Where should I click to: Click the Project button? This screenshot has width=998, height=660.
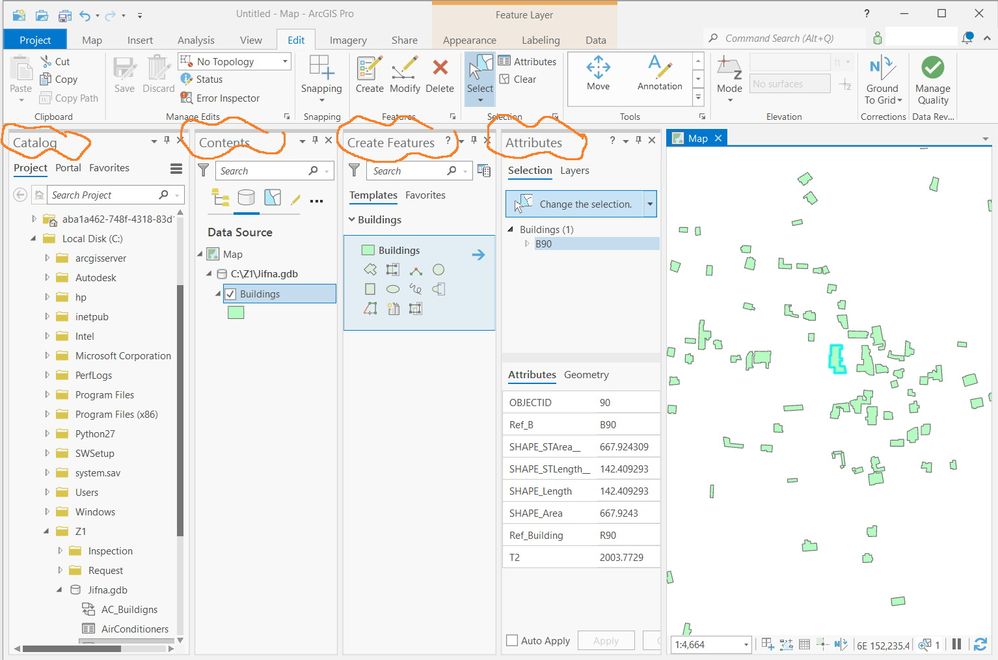(x=34, y=39)
